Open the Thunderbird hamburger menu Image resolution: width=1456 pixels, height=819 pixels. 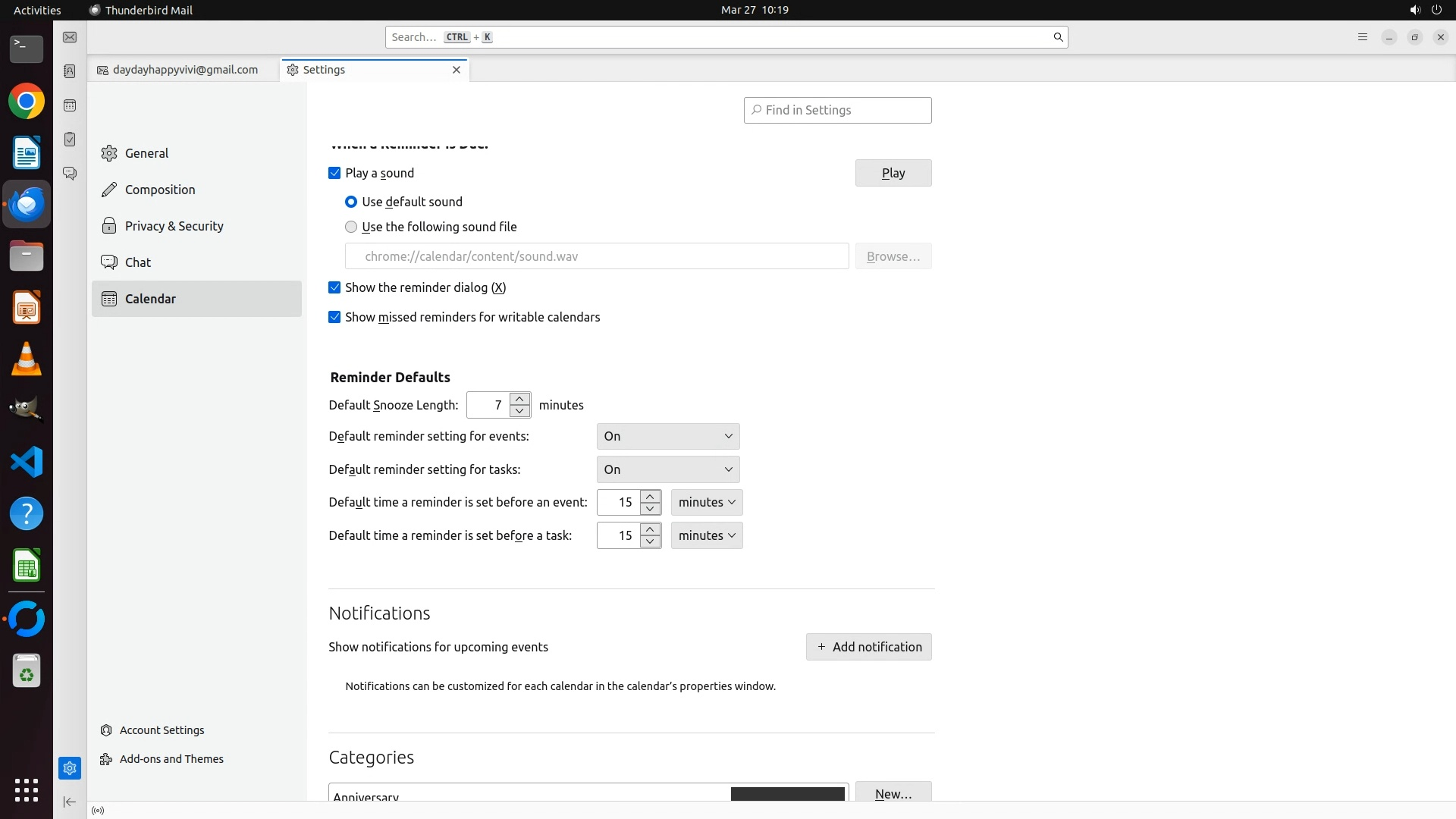[1362, 37]
